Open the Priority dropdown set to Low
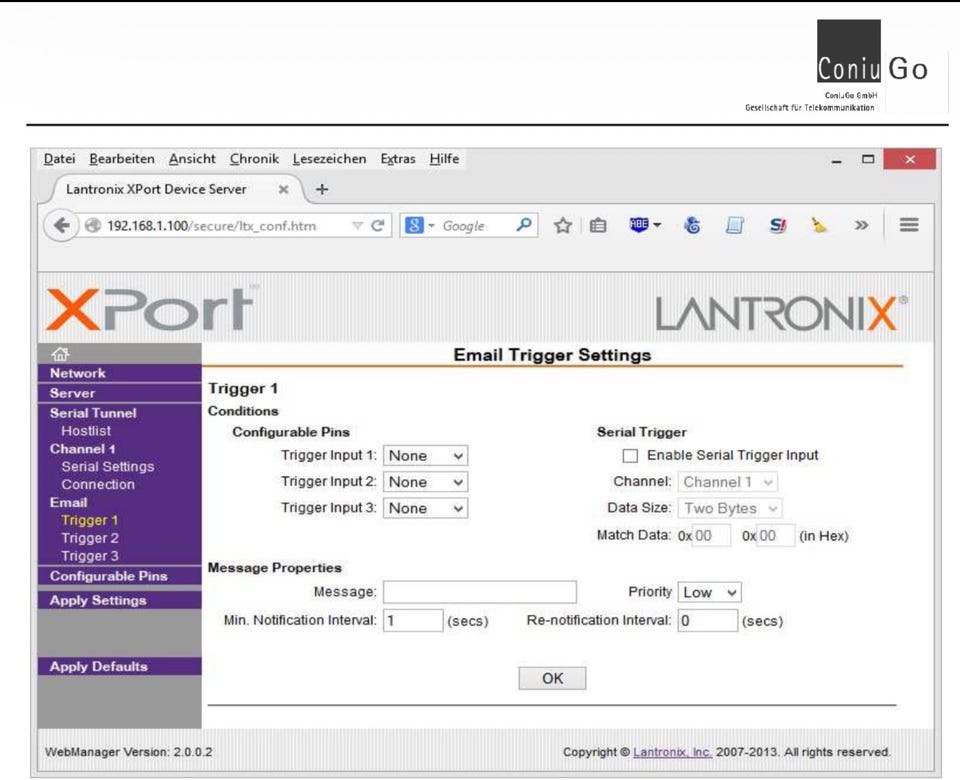Viewport: 960px width, 780px height. click(x=709, y=593)
